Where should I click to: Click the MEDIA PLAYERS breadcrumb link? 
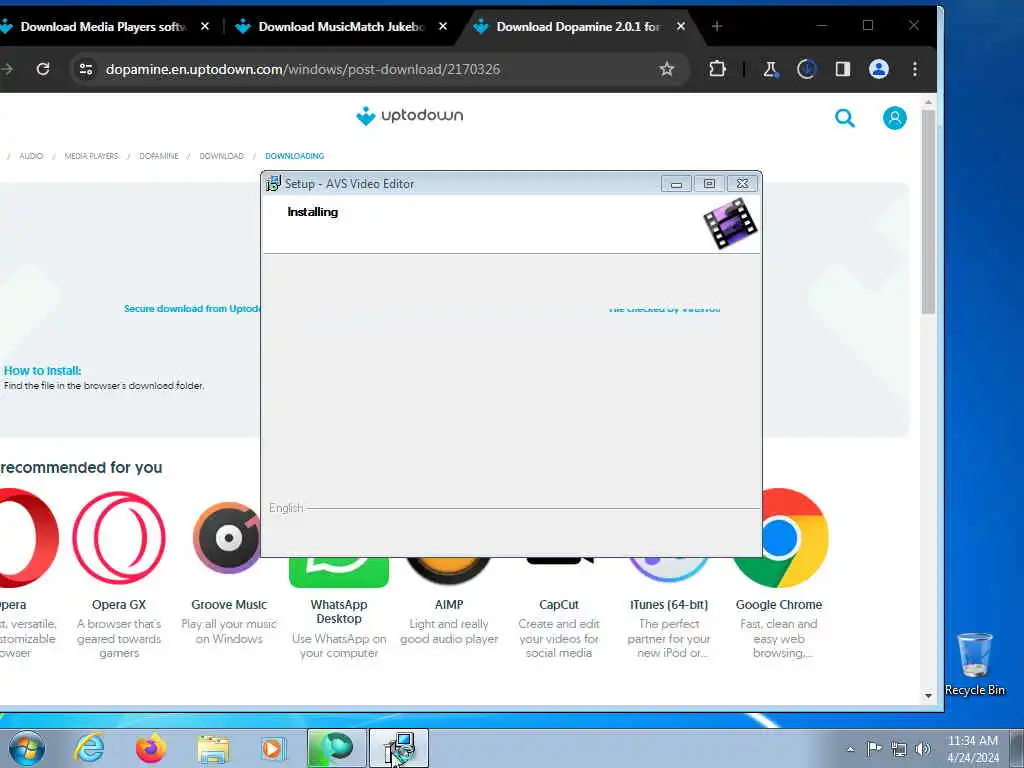(x=91, y=156)
